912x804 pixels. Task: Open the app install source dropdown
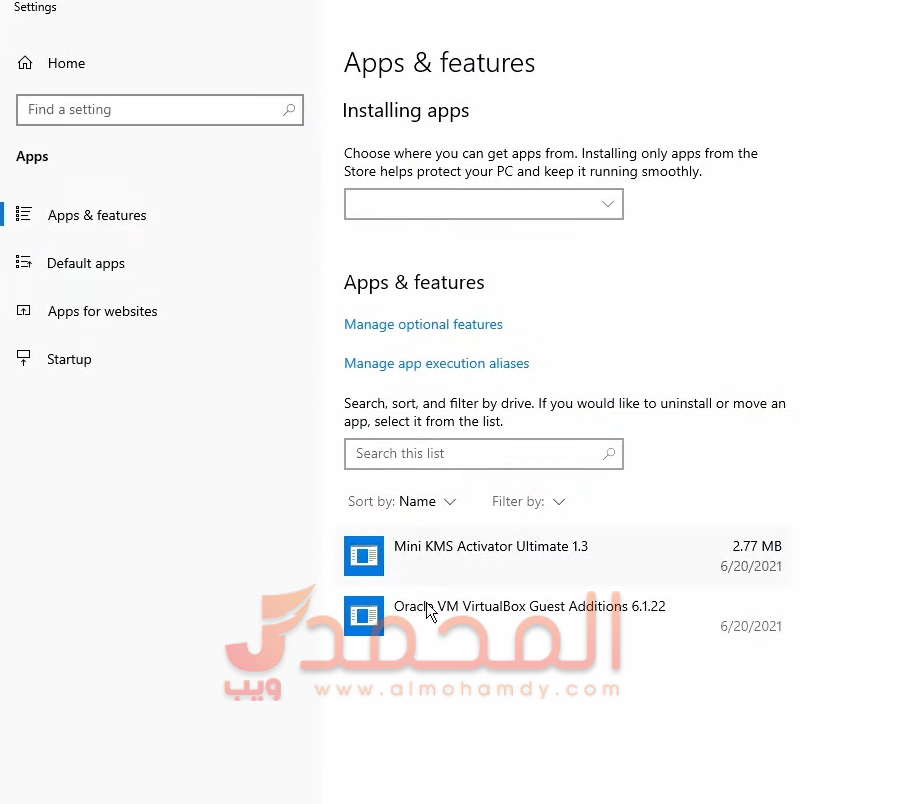[483, 204]
